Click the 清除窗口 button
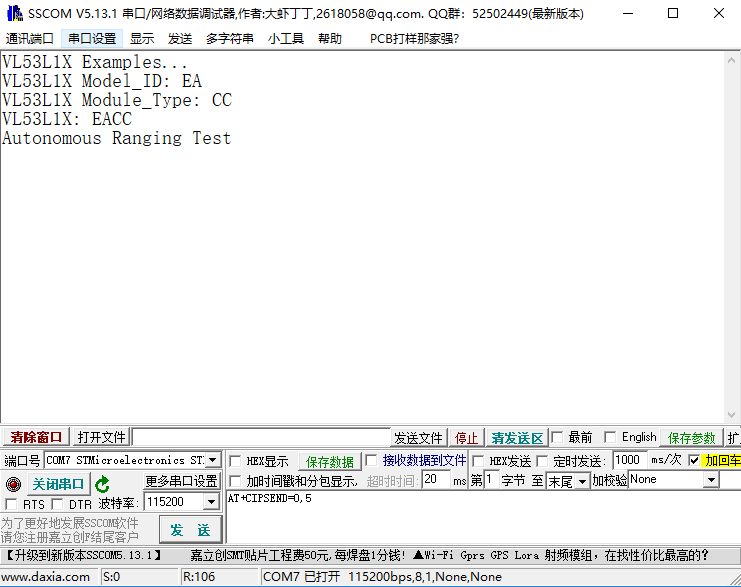Viewport: 741px width, 587px height. [36, 437]
